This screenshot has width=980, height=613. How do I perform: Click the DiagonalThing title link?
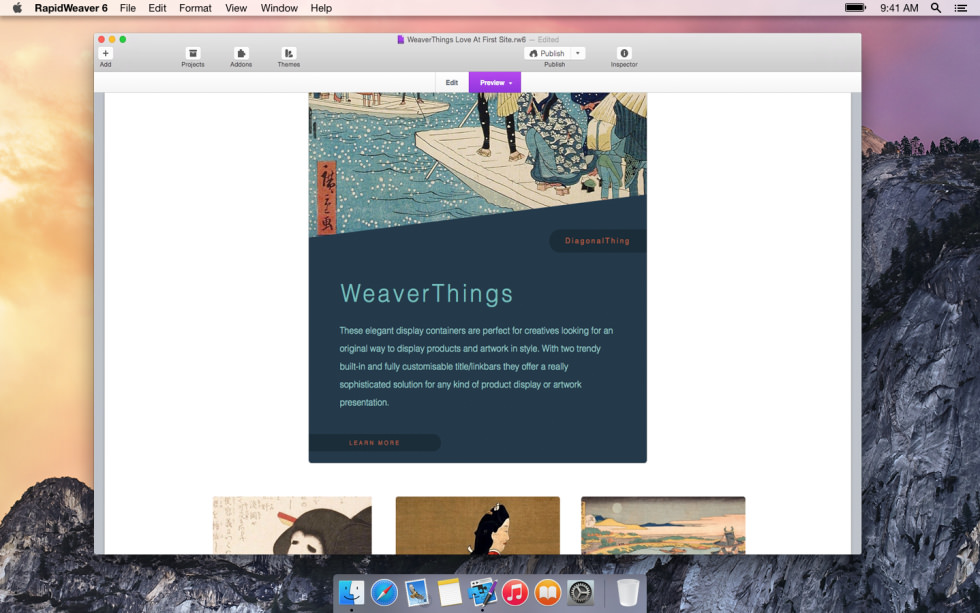[598, 241]
